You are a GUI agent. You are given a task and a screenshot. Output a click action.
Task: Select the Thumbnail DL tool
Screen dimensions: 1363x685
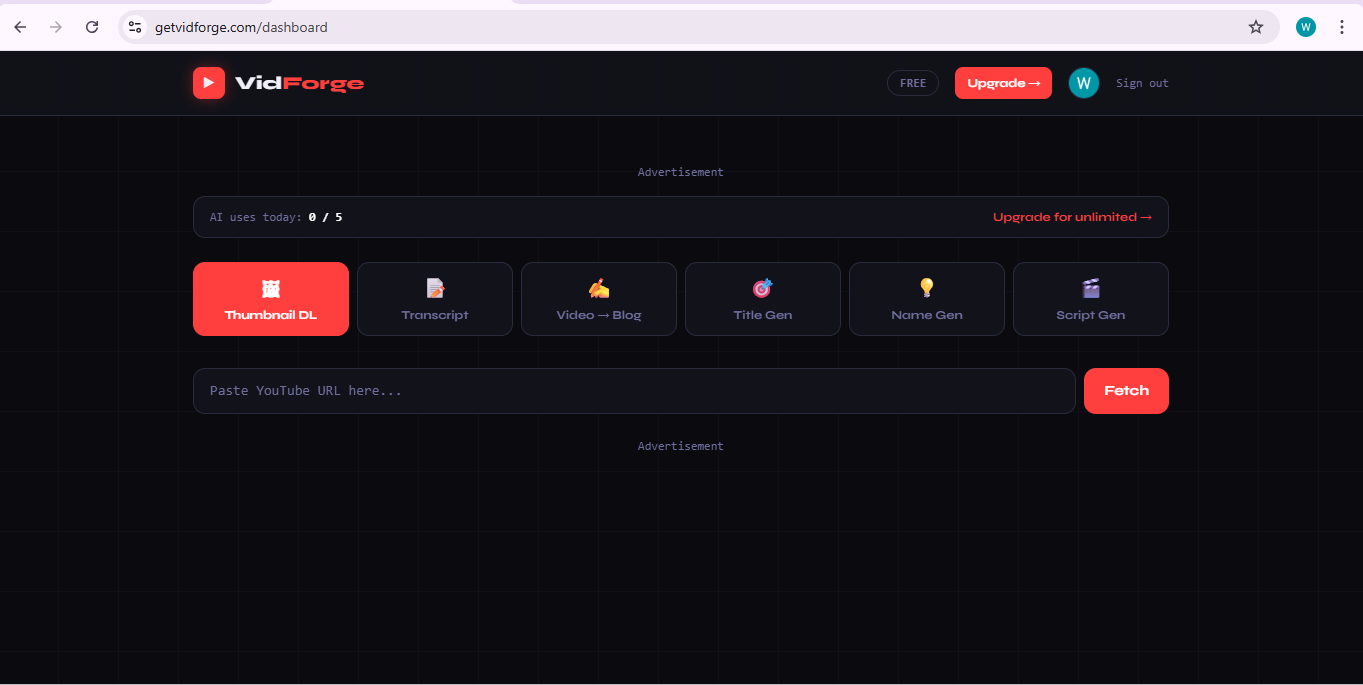(270, 298)
